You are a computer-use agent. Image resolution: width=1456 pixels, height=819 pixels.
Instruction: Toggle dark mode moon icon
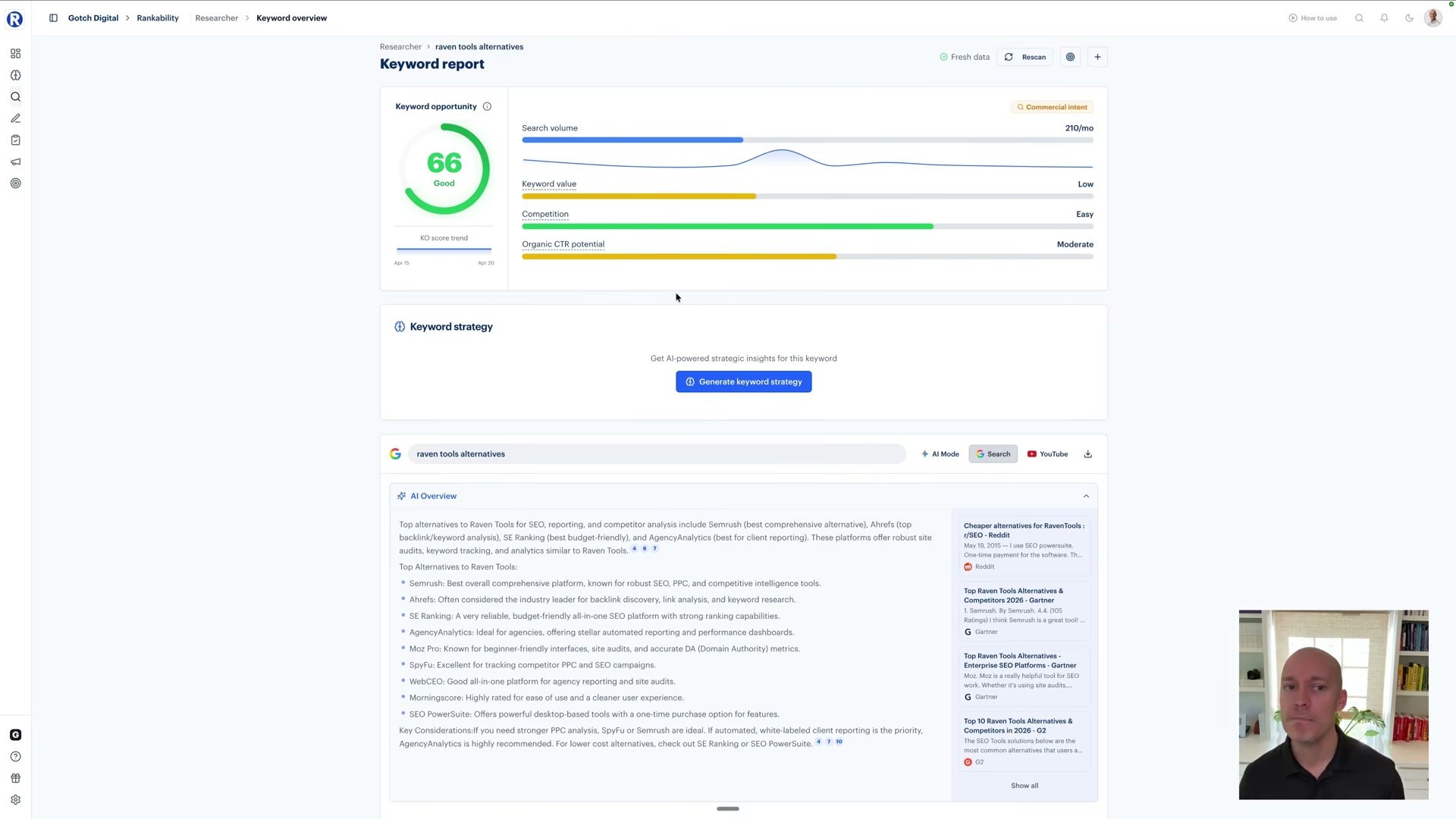(x=1409, y=18)
